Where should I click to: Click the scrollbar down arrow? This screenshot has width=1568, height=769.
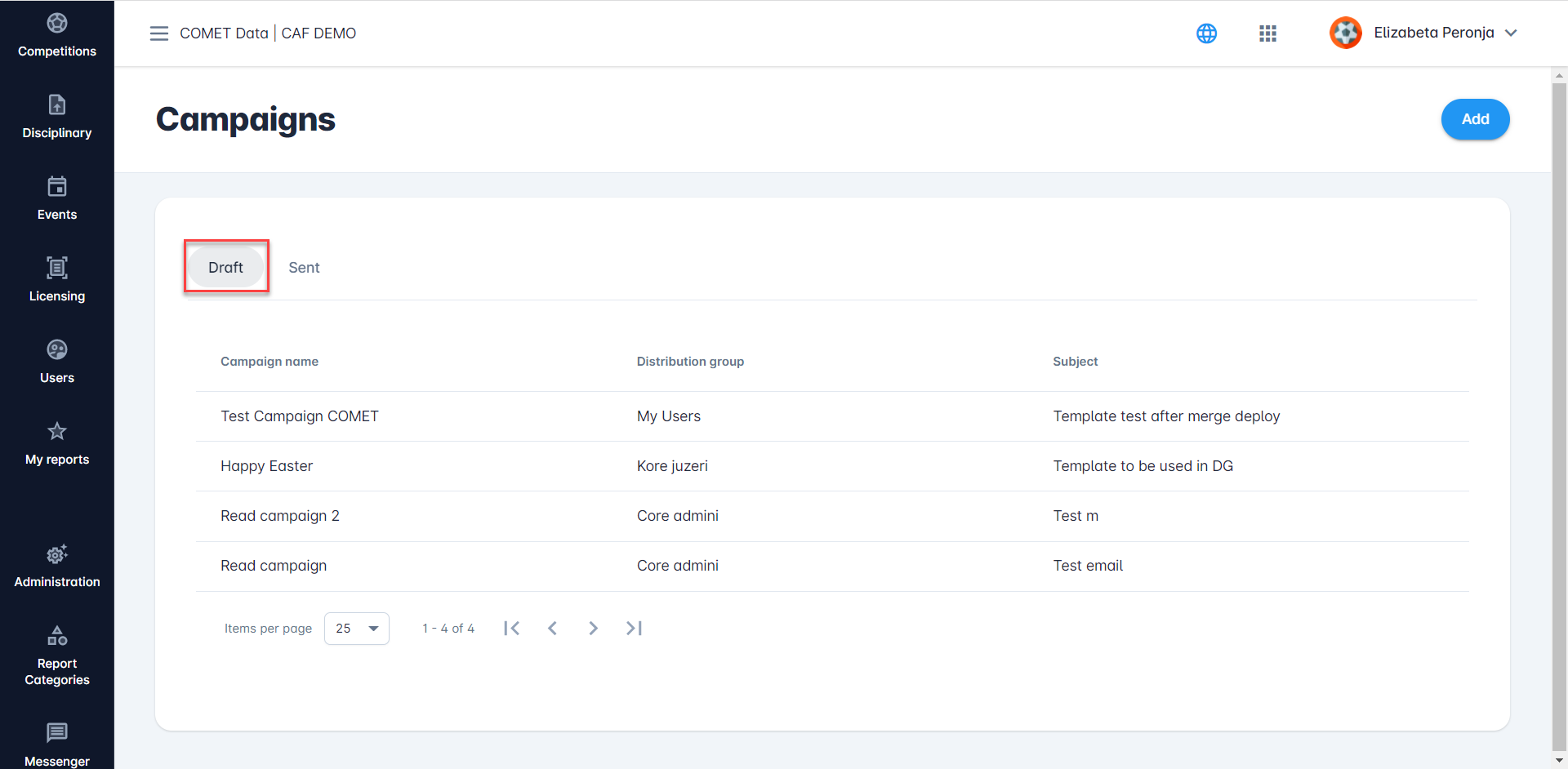1559,760
